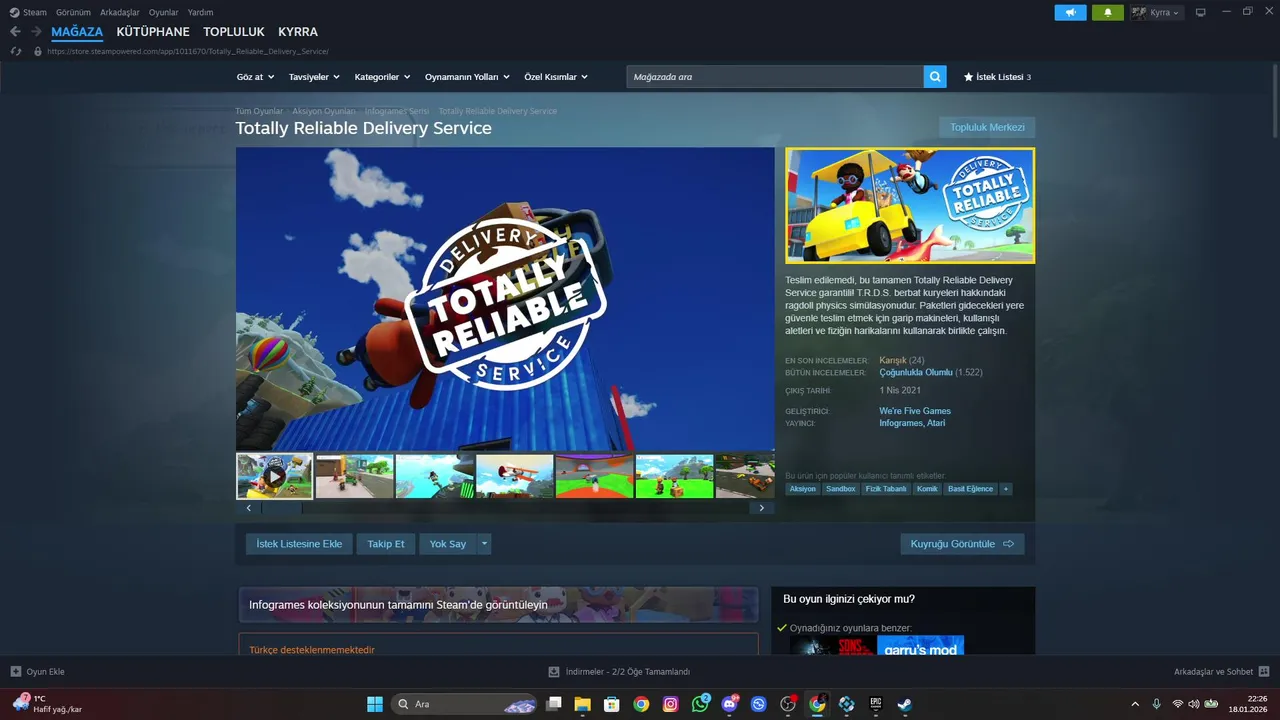Open the Görünüm menu
Viewport: 1280px width, 720px height.
[x=73, y=12]
